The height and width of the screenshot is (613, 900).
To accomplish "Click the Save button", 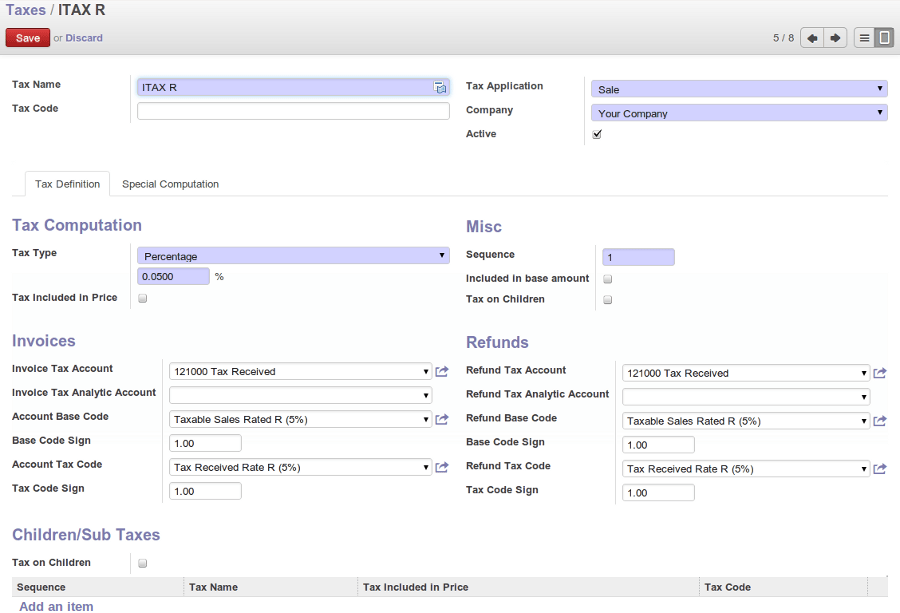I will [27, 37].
